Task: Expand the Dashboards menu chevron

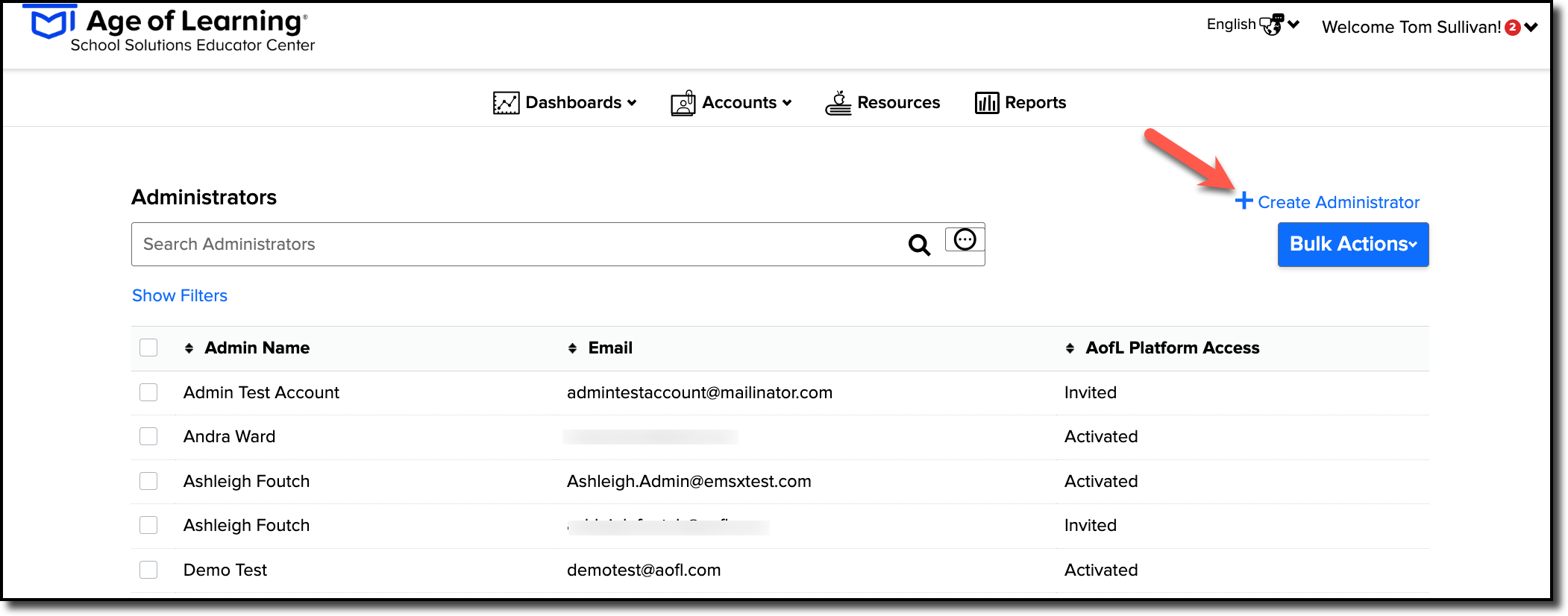Action: tap(632, 103)
